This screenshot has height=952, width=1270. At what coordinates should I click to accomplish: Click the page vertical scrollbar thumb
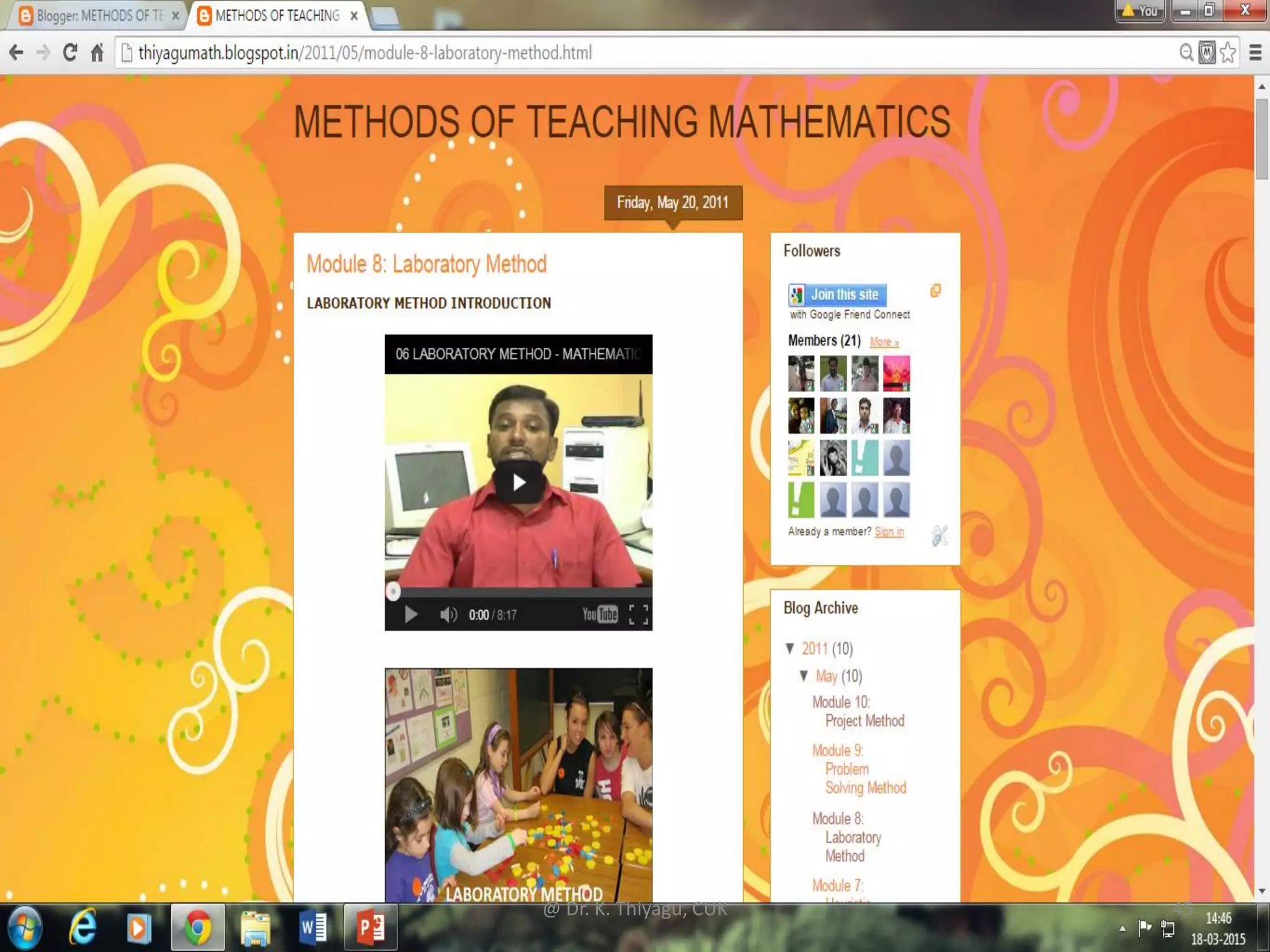(1261, 138)
